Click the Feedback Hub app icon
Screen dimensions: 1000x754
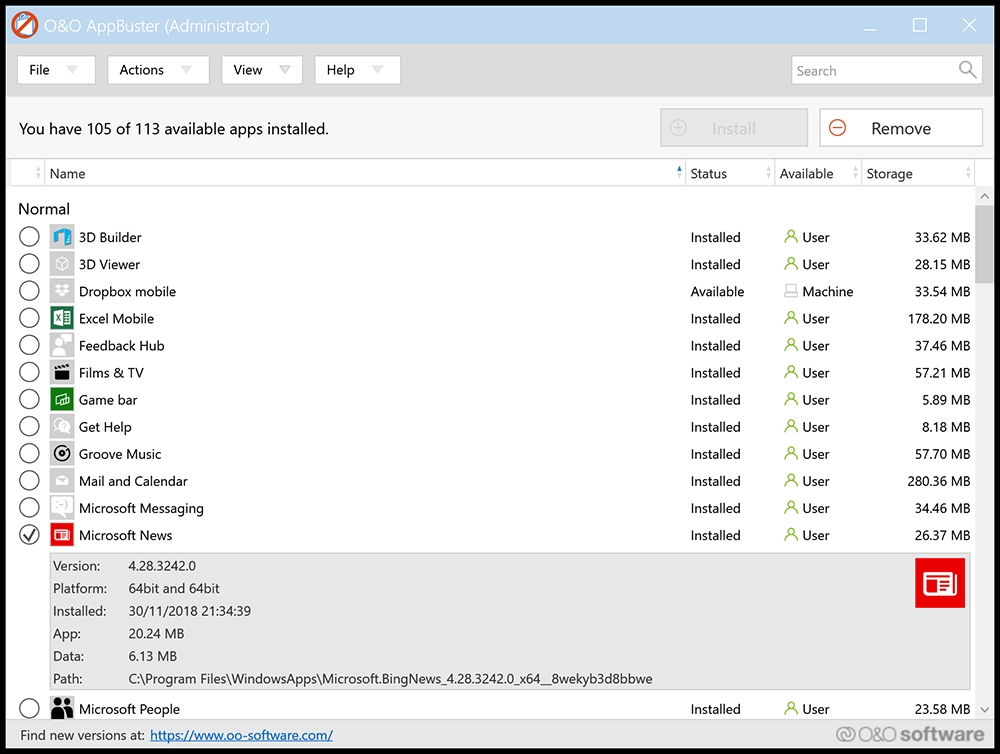tap(62, 346)
